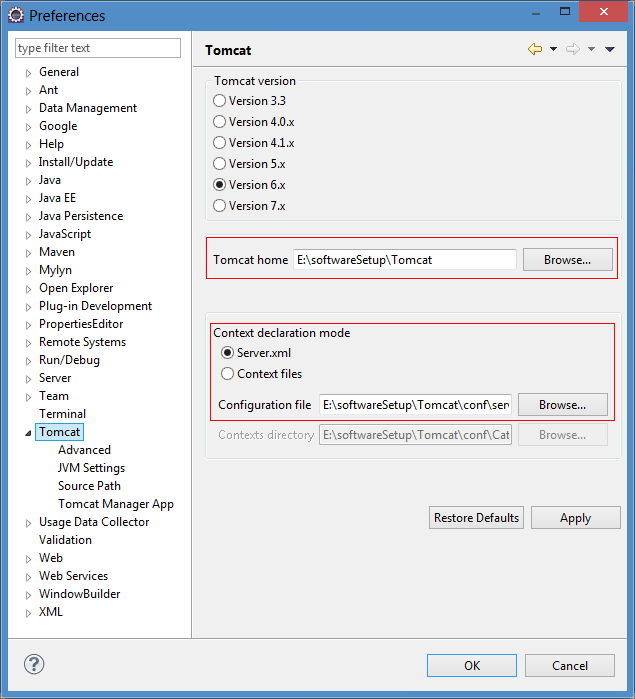
Task: Select Plug-in Development preferences
Action: pyautogui.click(x=95, y=306)
